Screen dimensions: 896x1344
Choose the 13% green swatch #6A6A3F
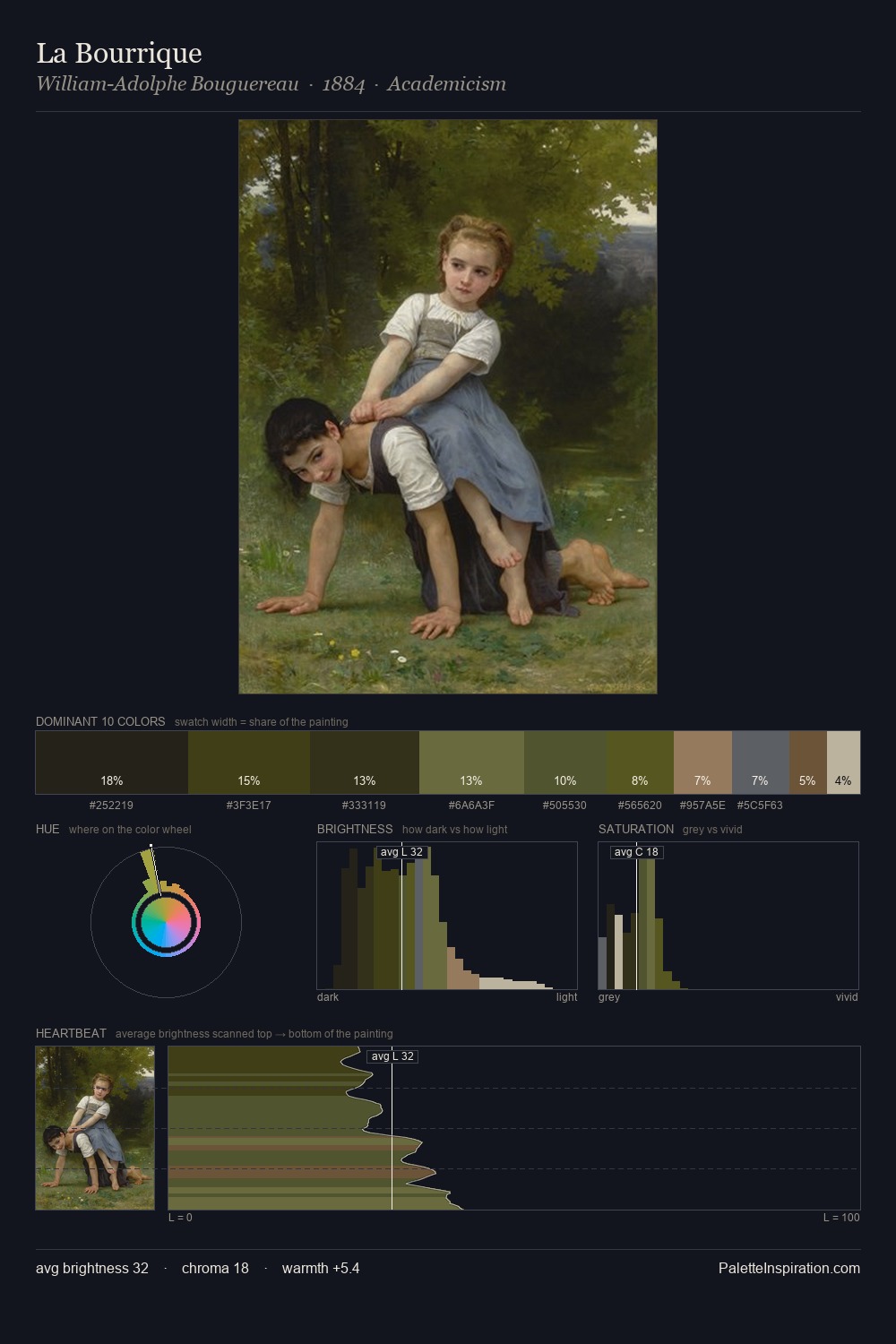[471, 762]
